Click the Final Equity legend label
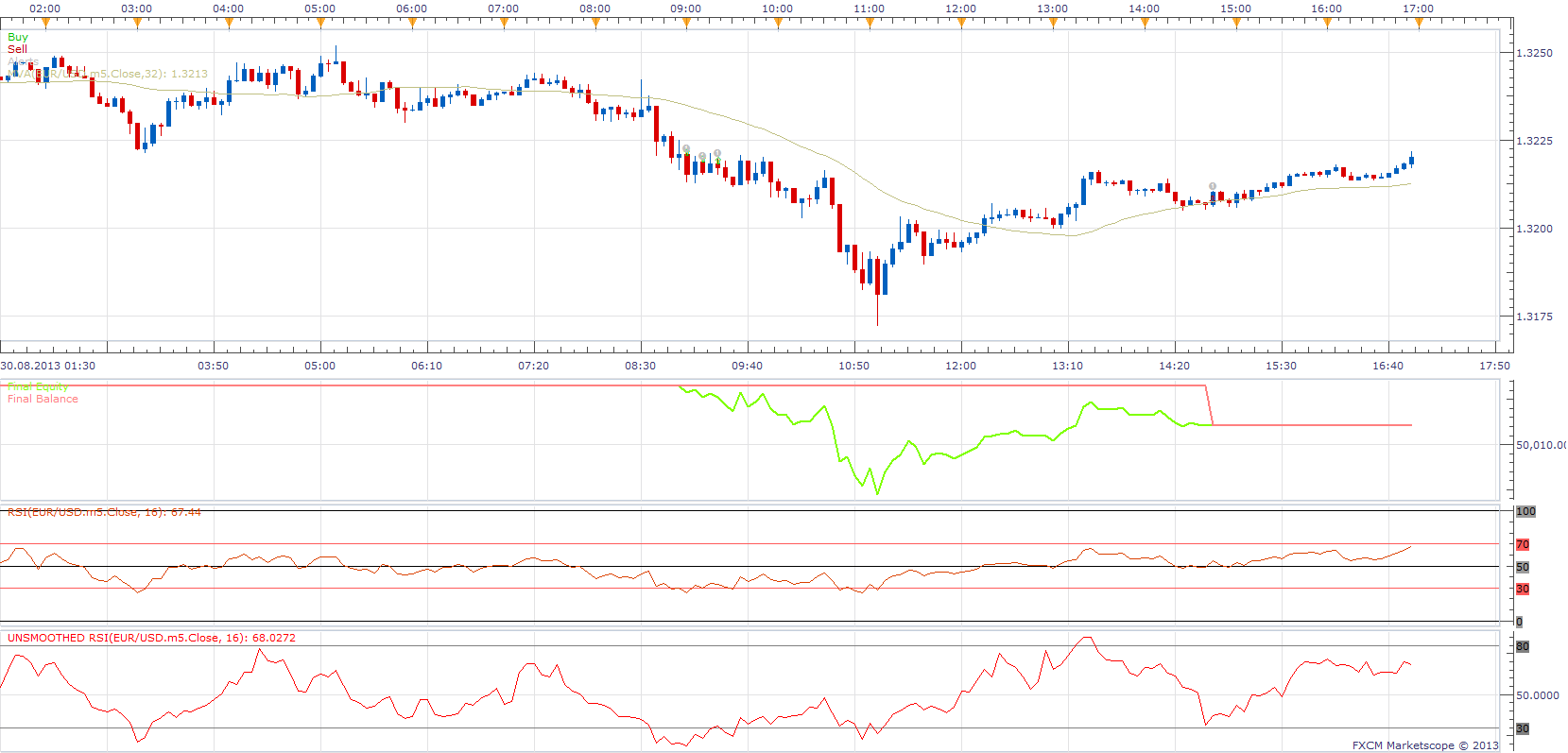Viewport: 1568px width, 753px height. click(38, 386)
